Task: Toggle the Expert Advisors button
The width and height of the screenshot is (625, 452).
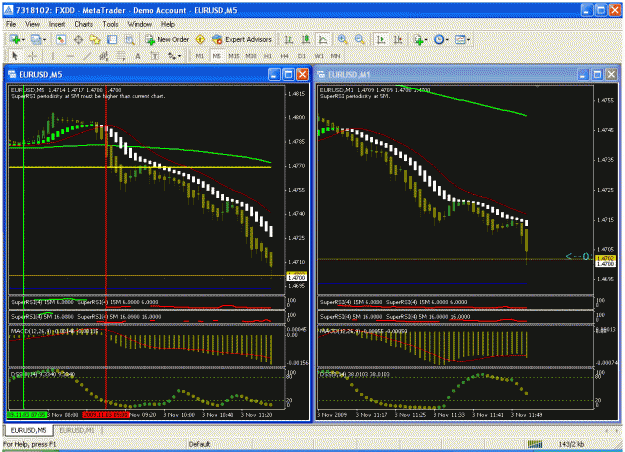Action: [x=242, y=39]
